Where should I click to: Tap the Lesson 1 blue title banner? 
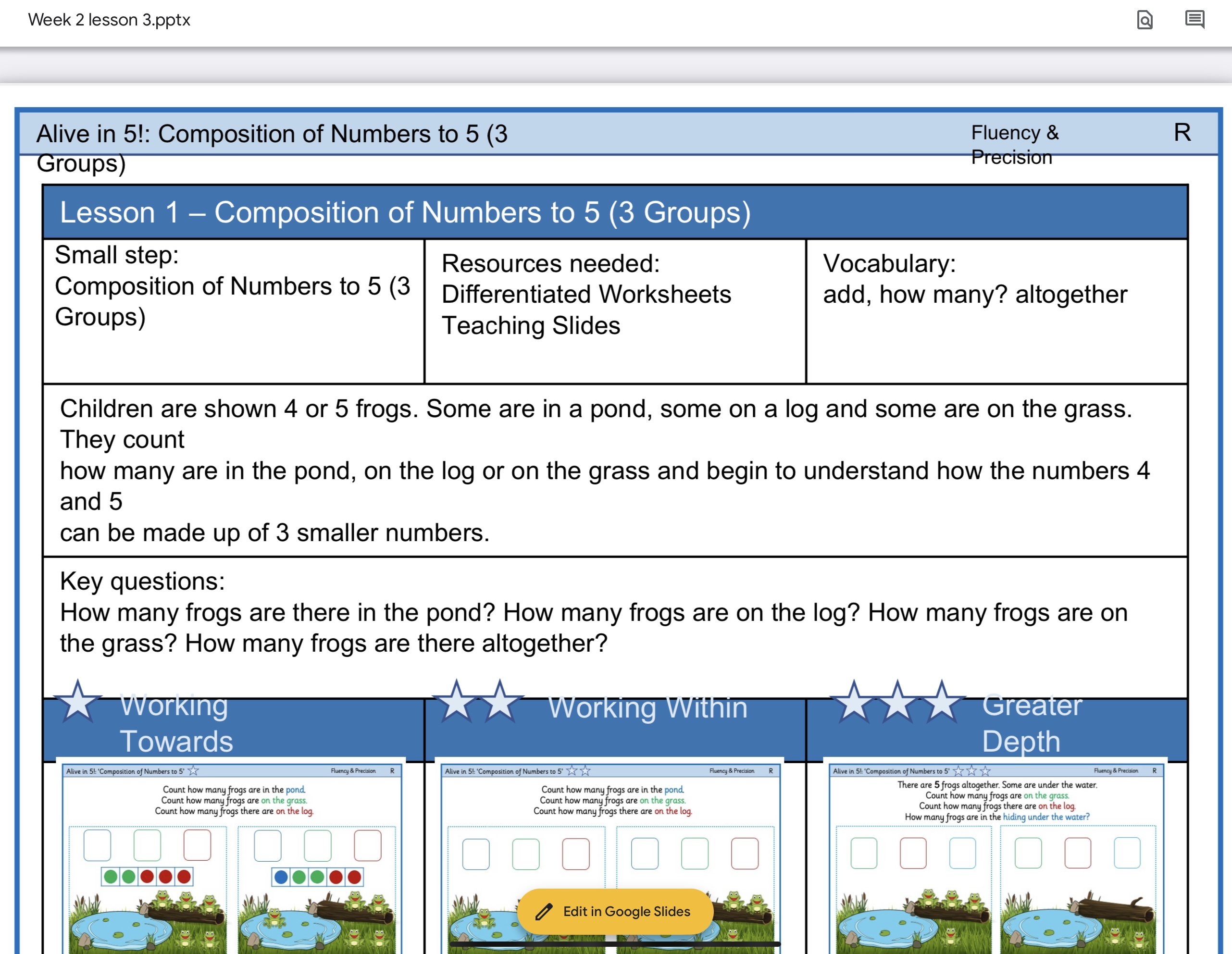tap(615, 212)
